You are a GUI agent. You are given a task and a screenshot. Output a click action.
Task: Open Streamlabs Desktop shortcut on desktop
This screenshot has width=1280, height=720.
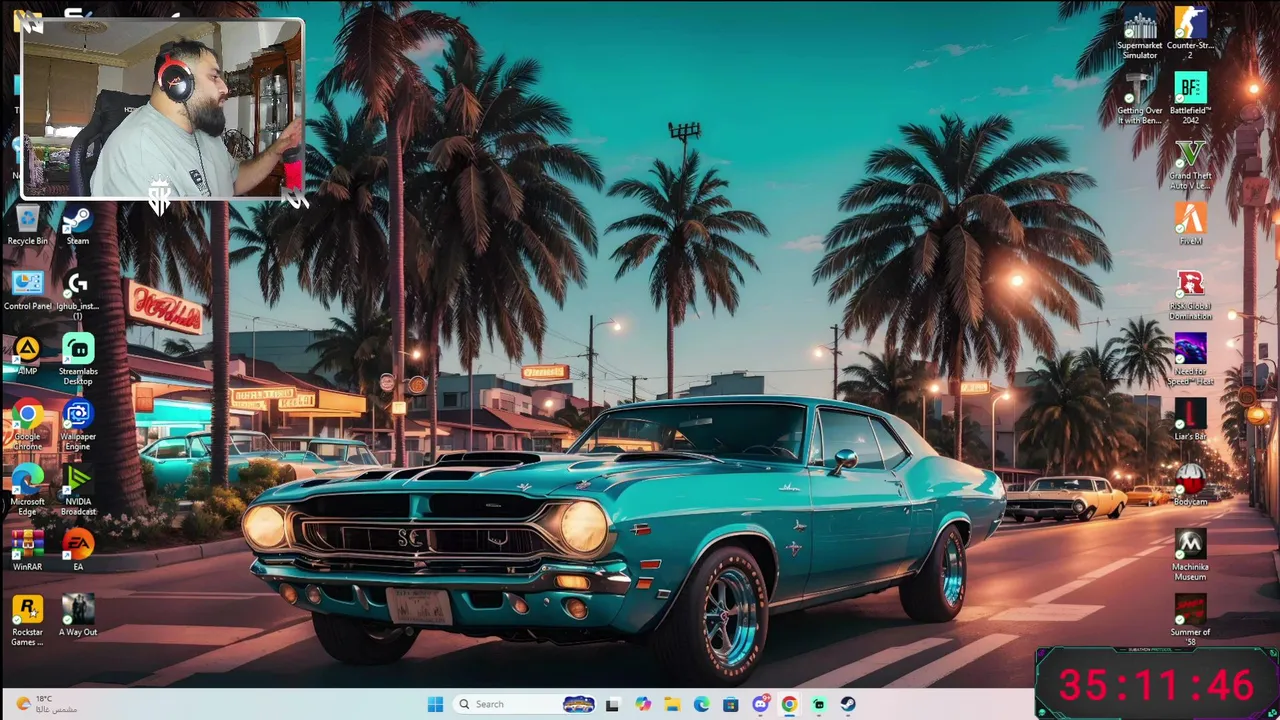(77, 360)
